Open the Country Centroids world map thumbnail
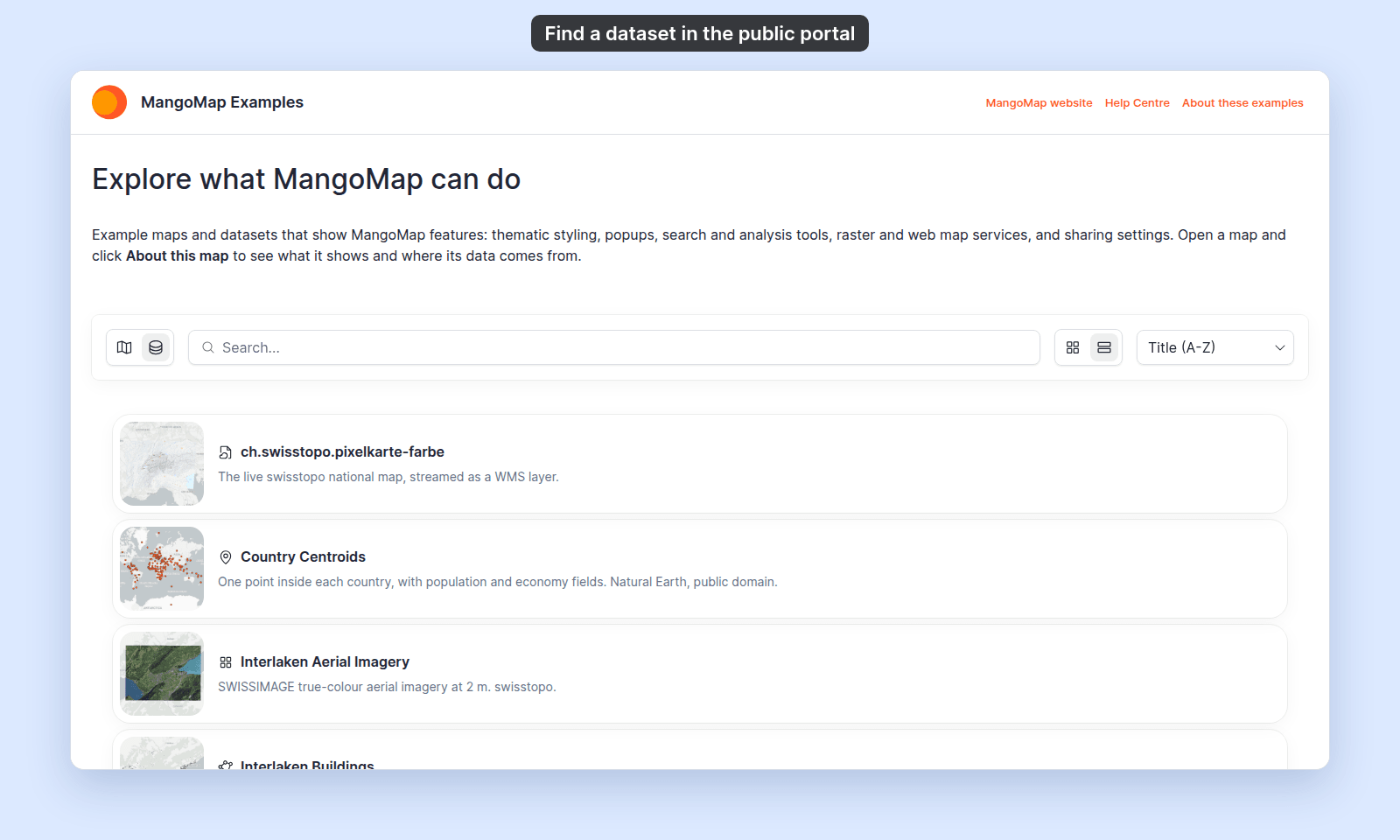 162,569
